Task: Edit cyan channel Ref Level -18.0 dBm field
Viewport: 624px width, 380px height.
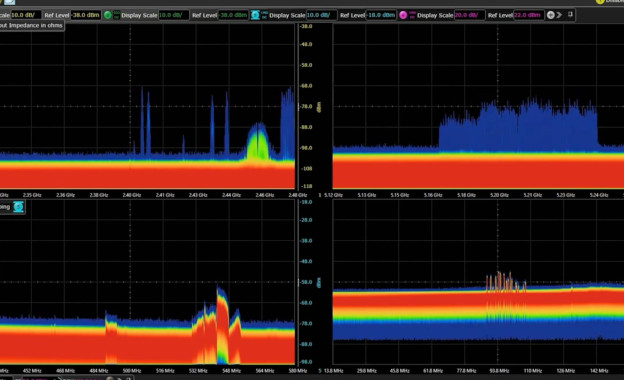Action: point(381,15)
